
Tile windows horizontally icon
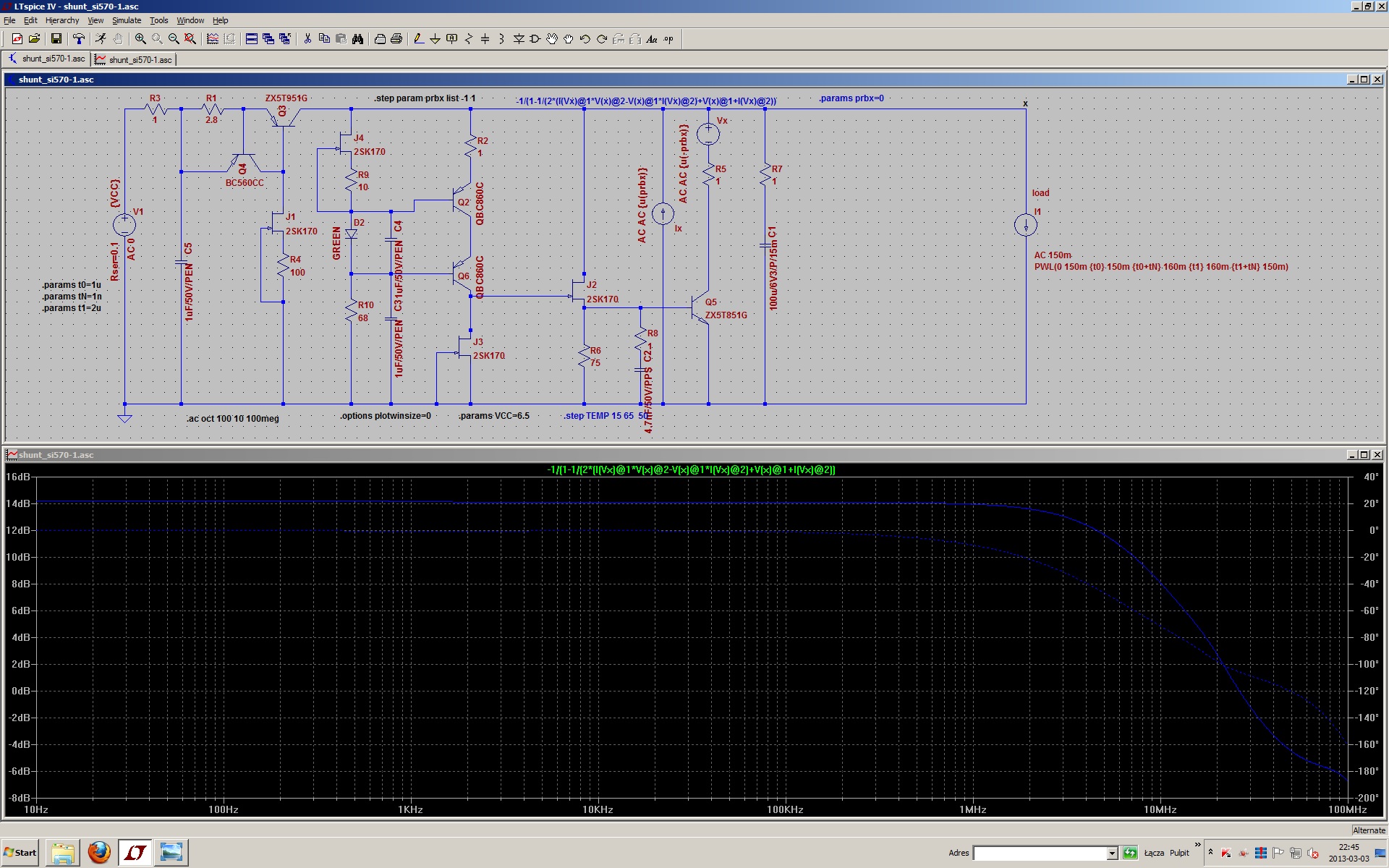pyautogui.click(x=252, y=39)
